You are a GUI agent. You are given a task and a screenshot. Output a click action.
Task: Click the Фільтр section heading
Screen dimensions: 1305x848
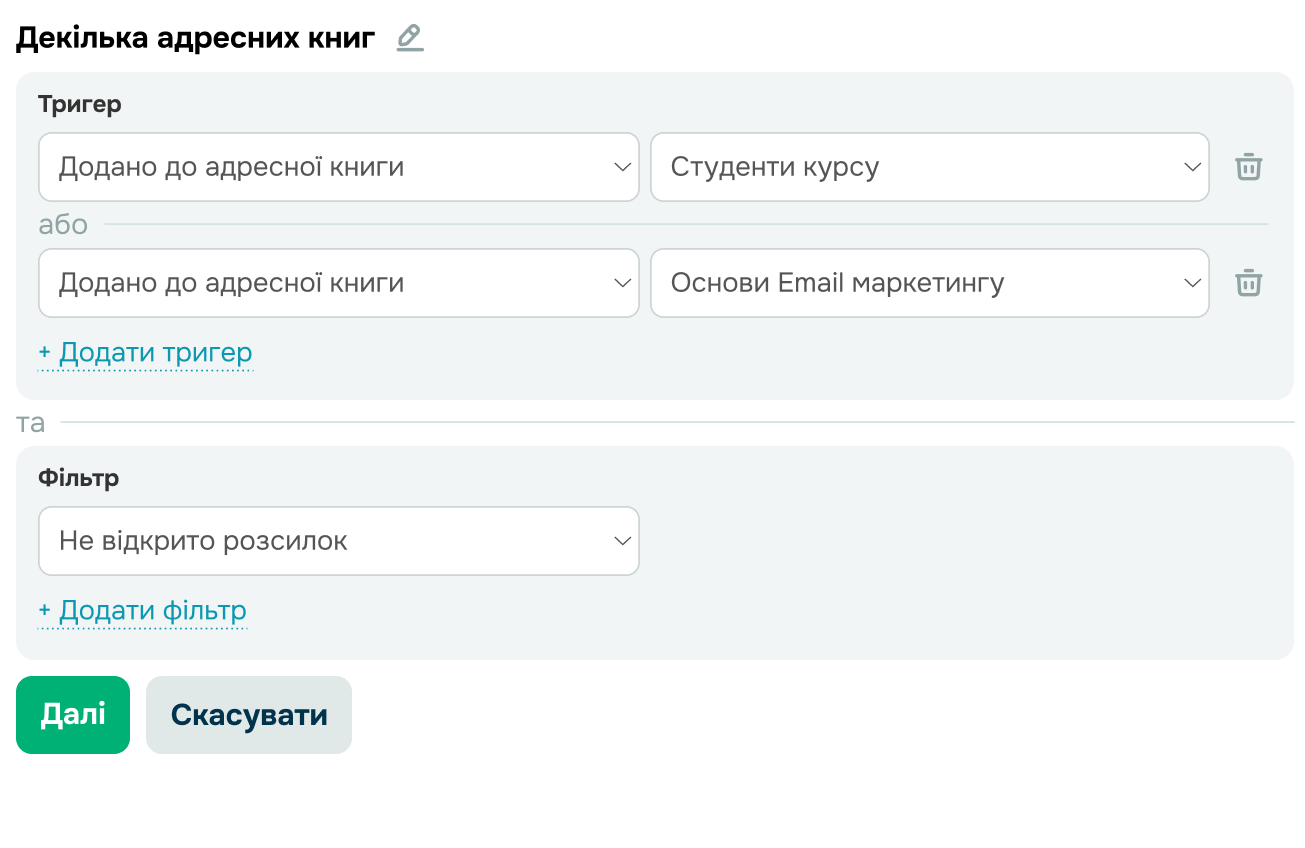coord(79,478)
